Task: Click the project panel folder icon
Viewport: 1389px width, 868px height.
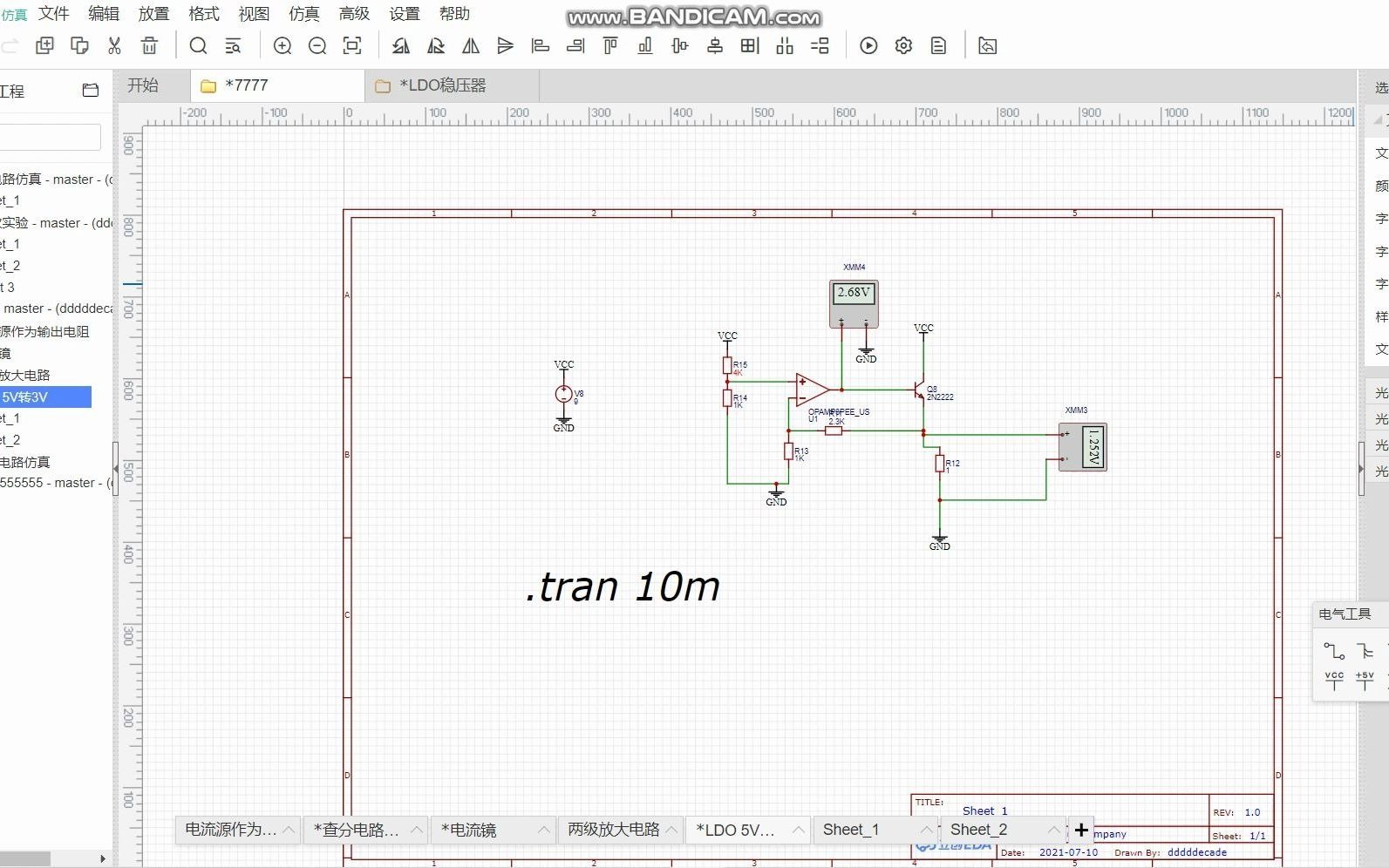Action: [x=91, y=90]
